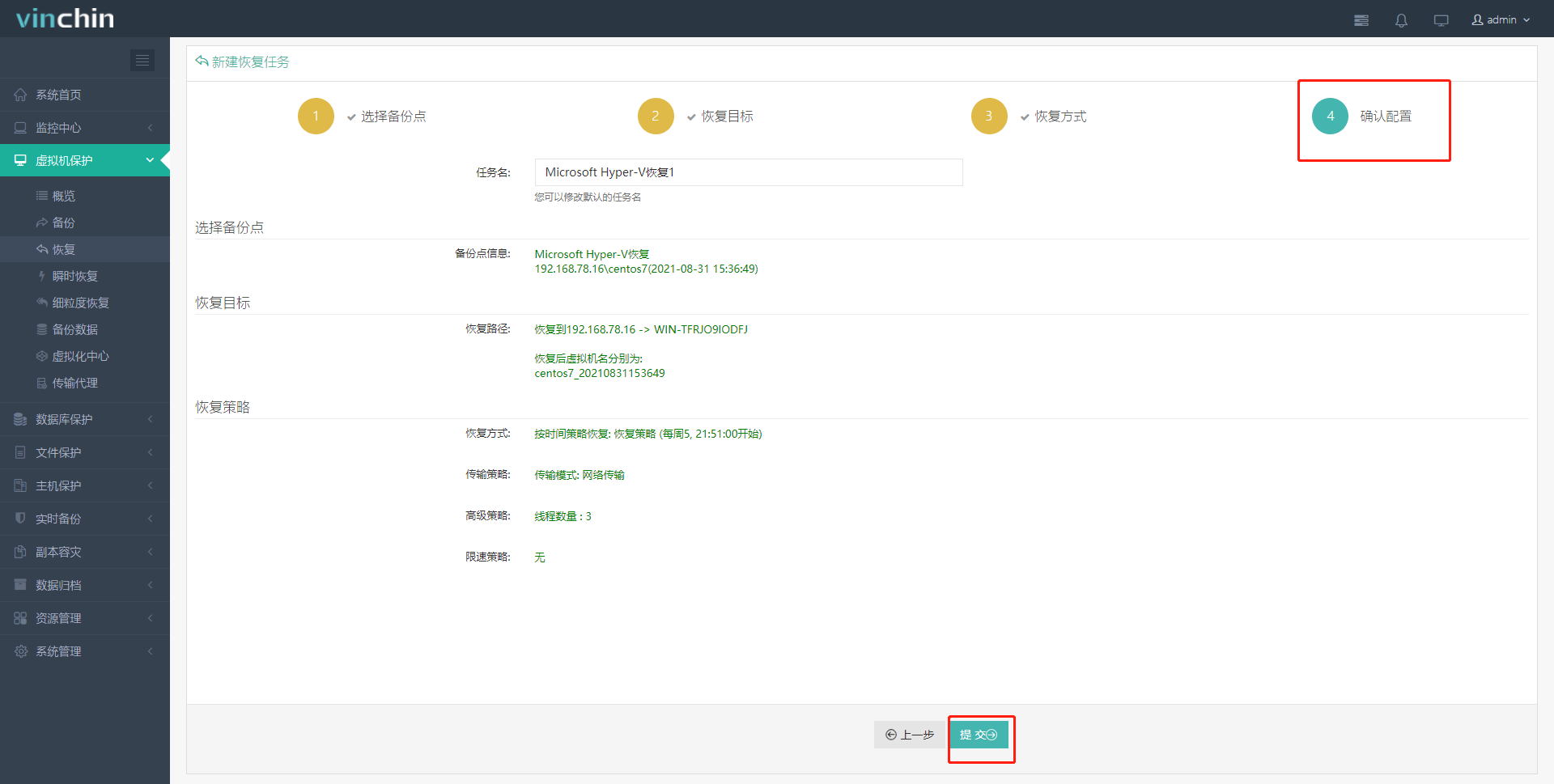Expand the 数据库保护 menu
Screen dimensions: 1554x784
85,419
